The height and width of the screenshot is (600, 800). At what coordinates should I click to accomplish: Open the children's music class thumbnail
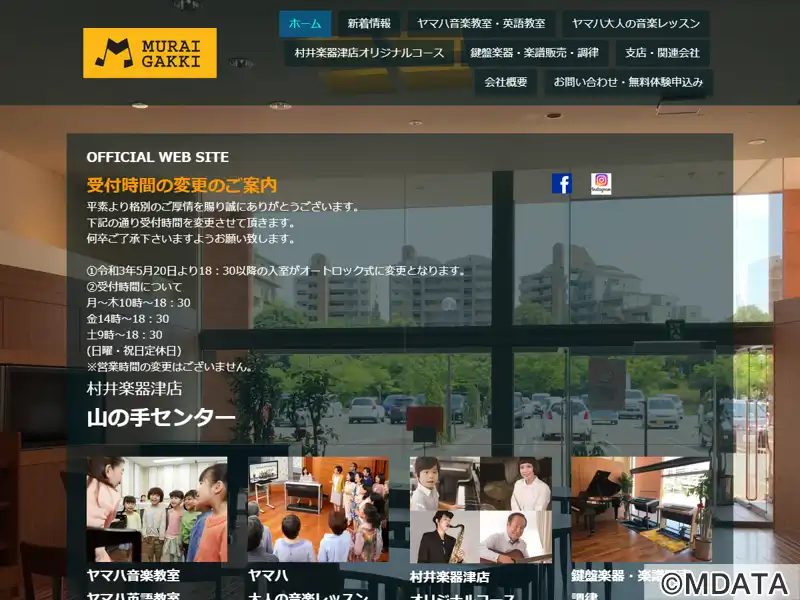coord(157,509)
